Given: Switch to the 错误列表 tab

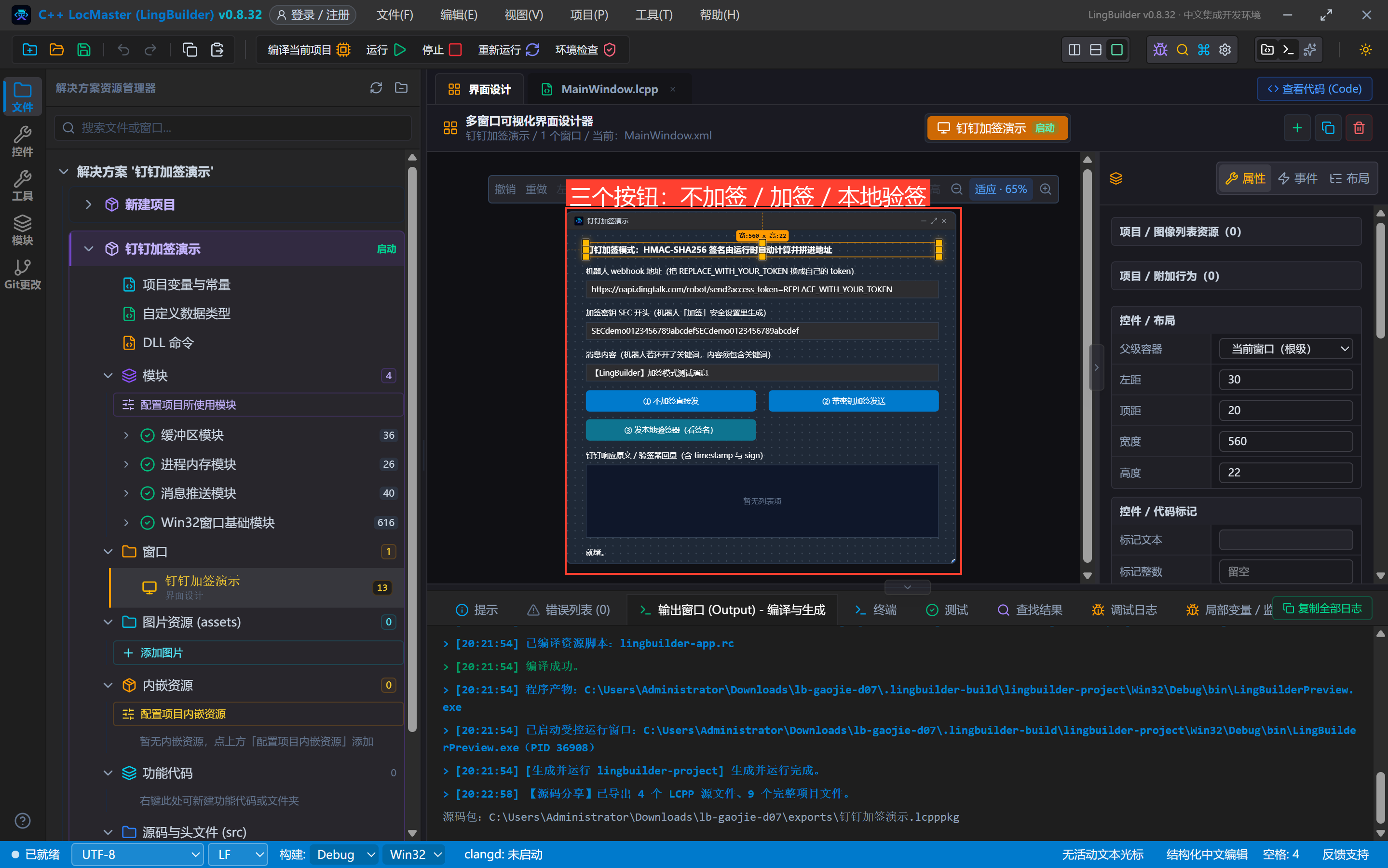Looking at the screenshot, I should [568, 610].
